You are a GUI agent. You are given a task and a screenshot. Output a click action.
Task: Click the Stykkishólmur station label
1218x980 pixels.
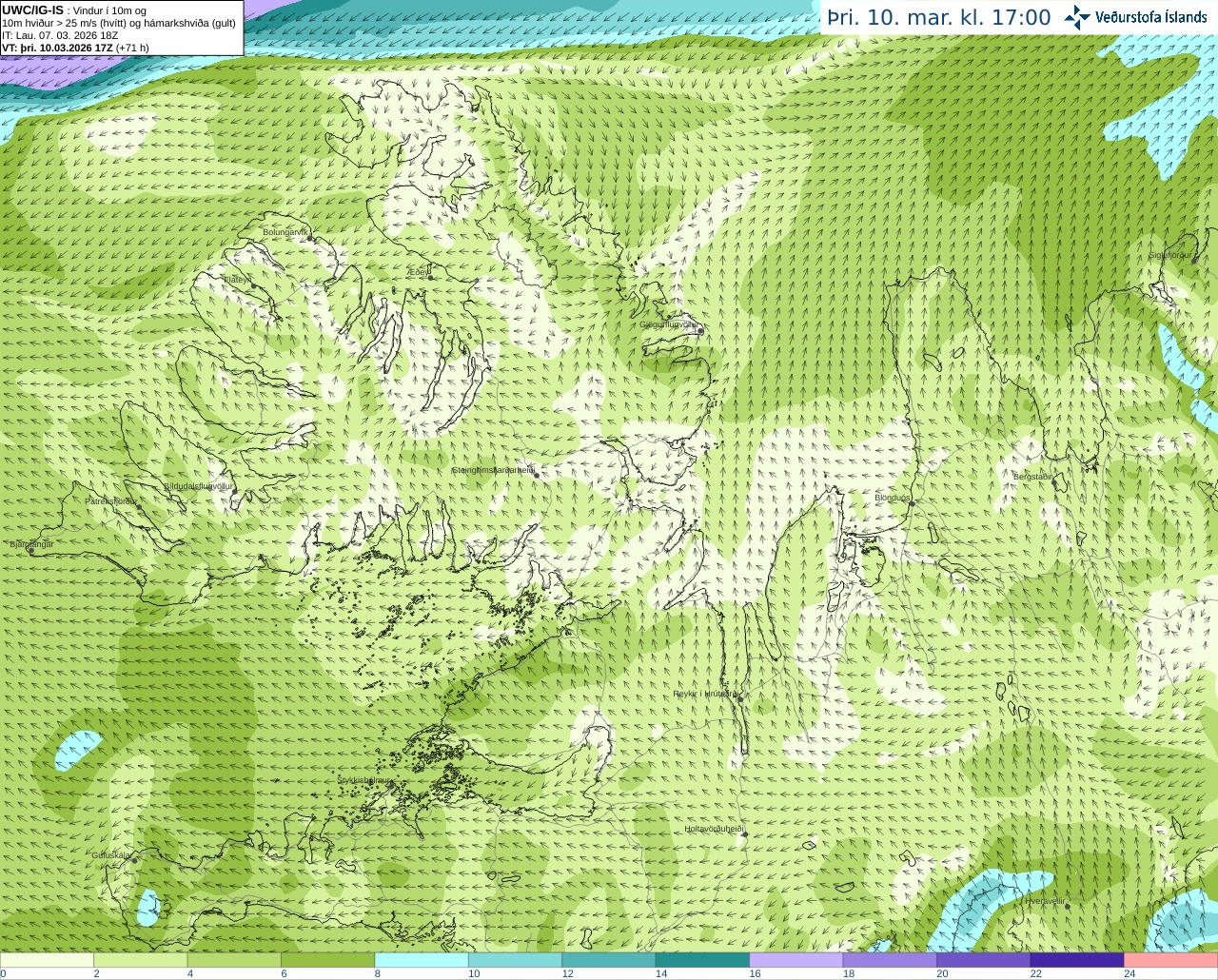(364, 780)
